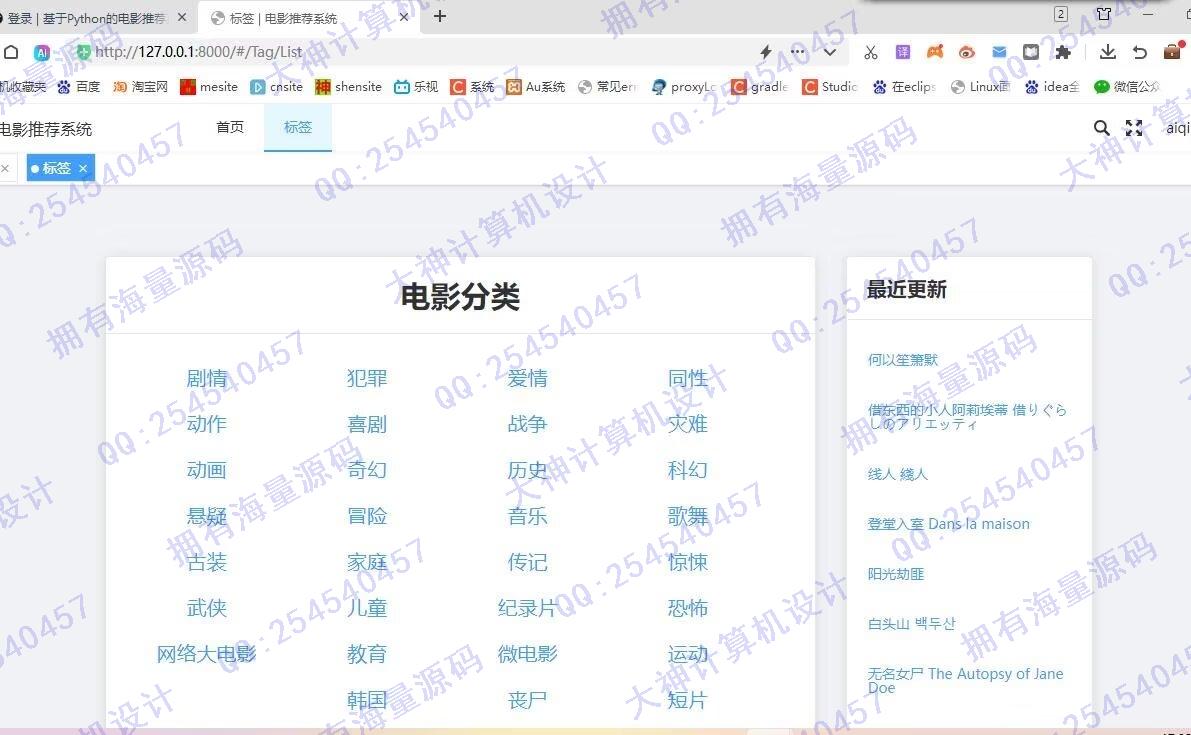
Task: Click the lightning speed mode icon
Action: click(x=766, y=52)
